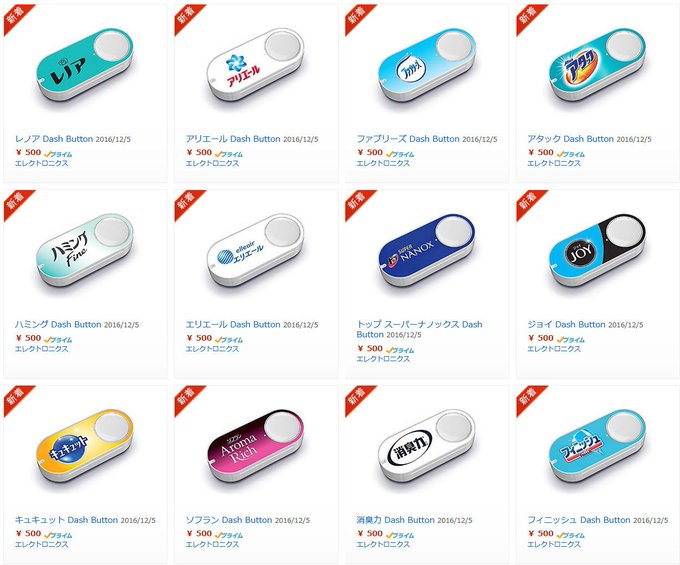Image resolution: width=680 pixels, height=565 pixels.
Task: Click the プライム badge under アリエール
Action: click(229, 154)
